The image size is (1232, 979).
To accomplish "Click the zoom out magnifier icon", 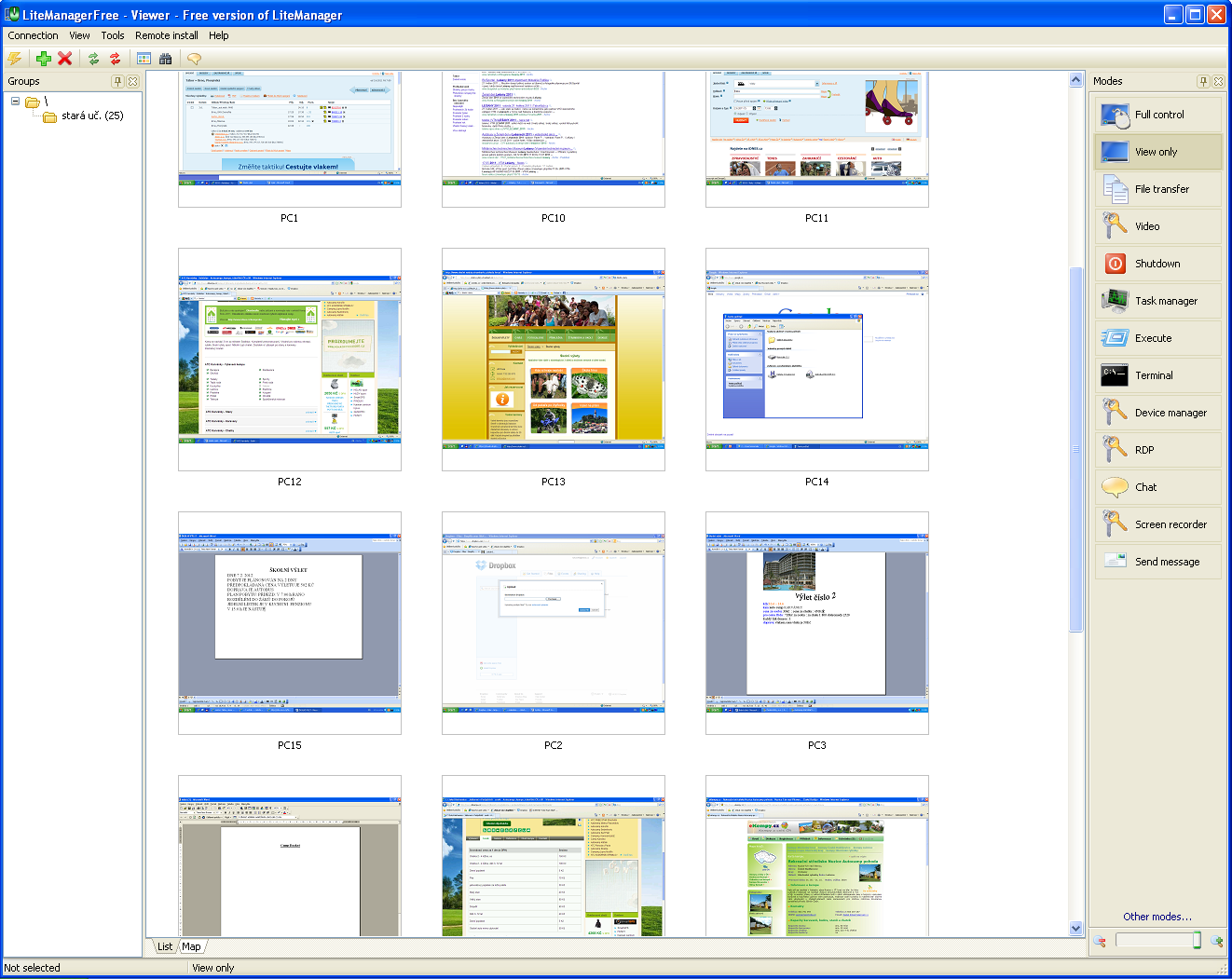I will tap(1101, 942).
